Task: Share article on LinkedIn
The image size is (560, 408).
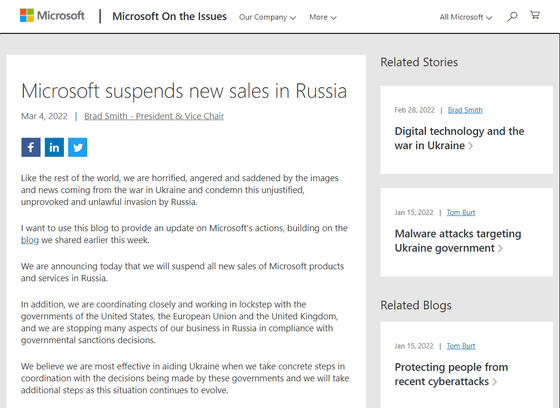Action: [x=54, y=147]
